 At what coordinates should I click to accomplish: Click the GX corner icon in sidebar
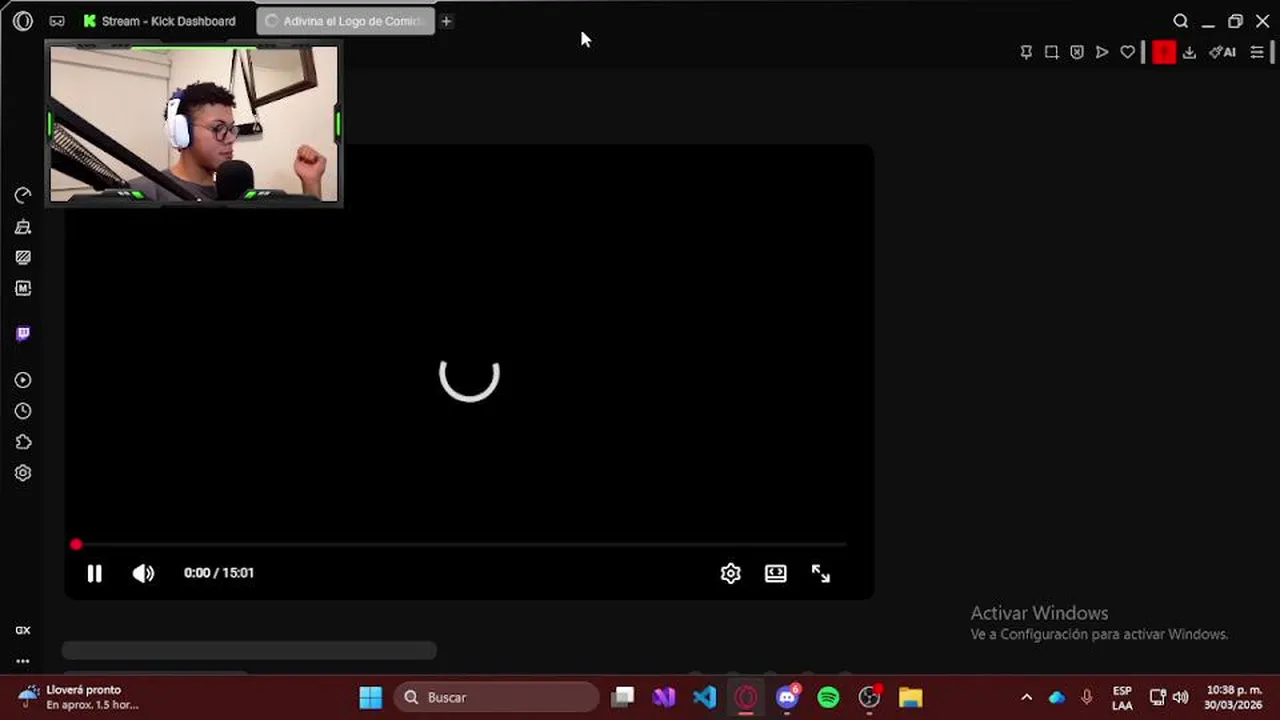click(23, 630)
